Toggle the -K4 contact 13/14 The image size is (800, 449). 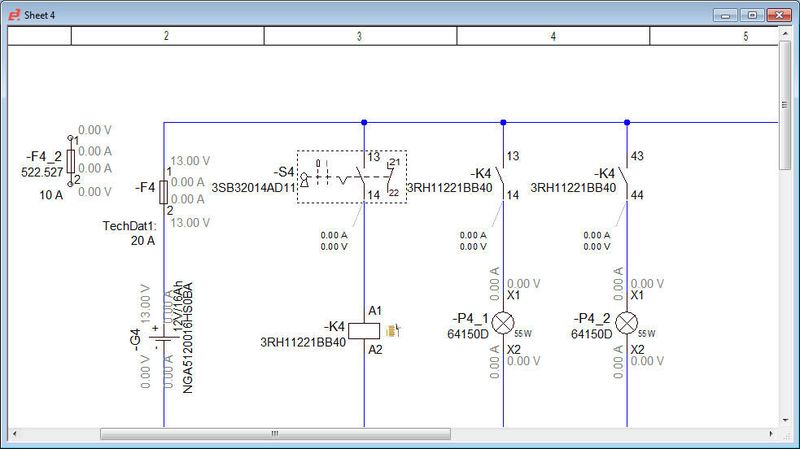(502, 176)
